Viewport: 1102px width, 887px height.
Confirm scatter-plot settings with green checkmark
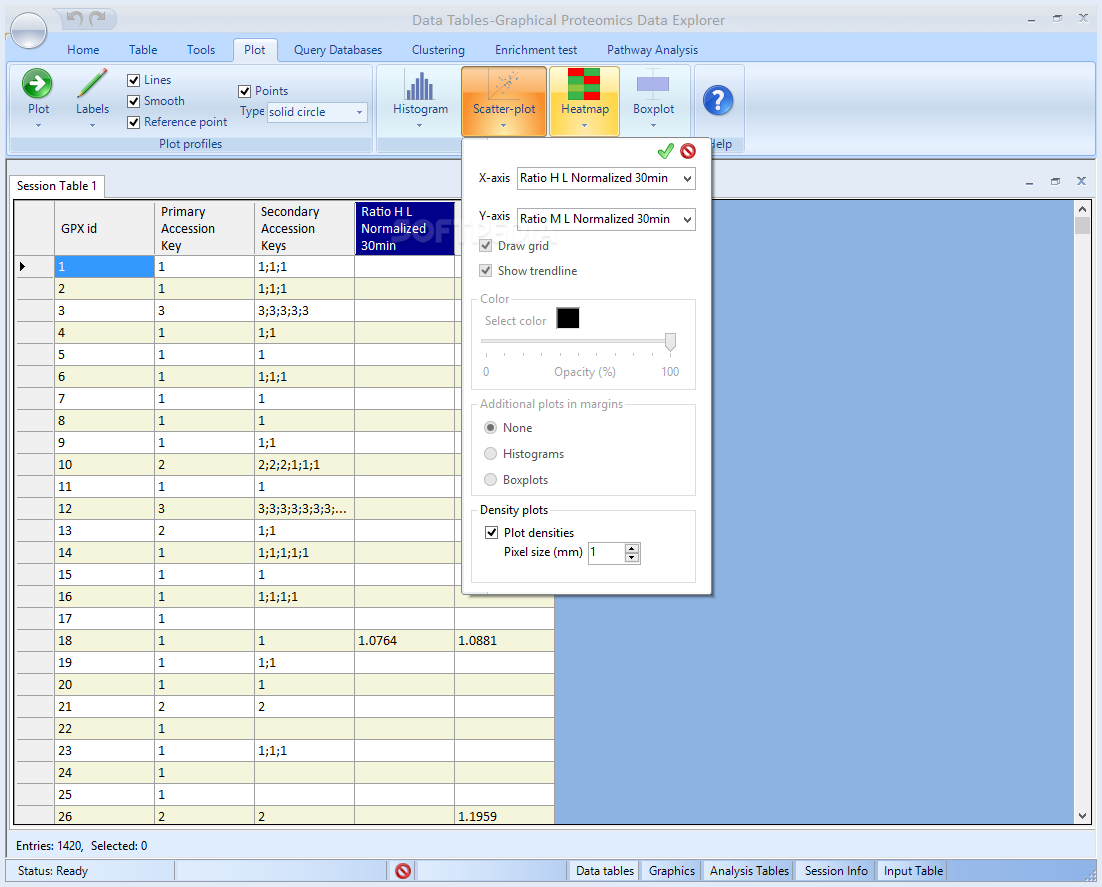666,151
